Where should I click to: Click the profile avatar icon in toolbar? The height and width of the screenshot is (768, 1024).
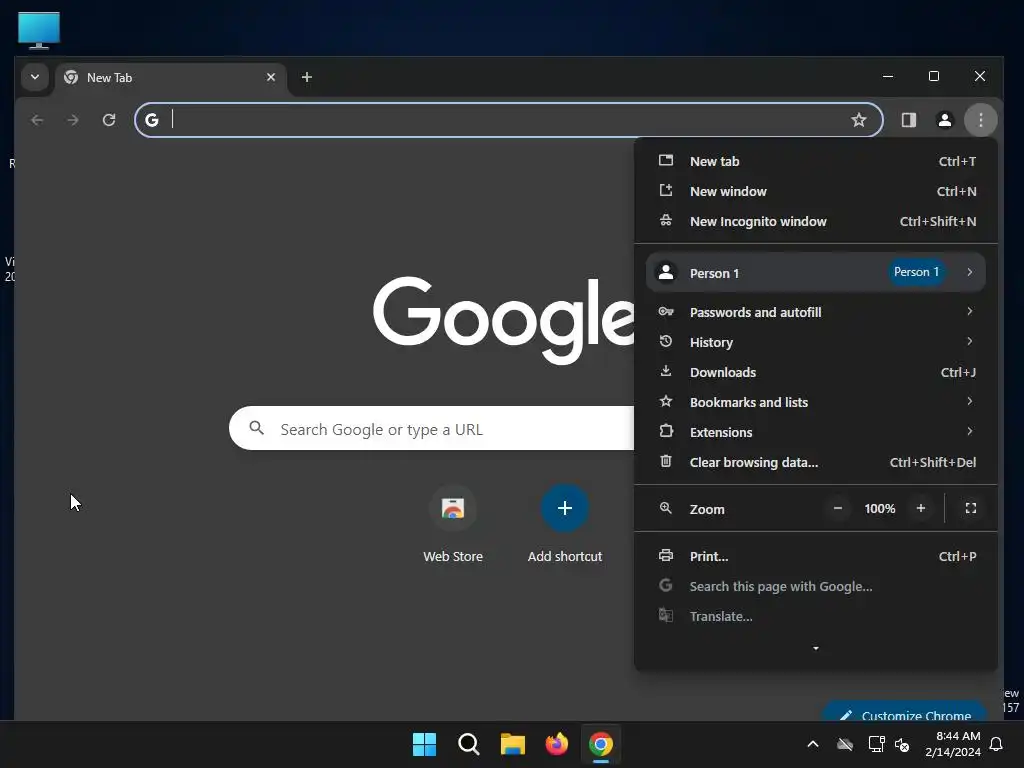coord(944,120)
